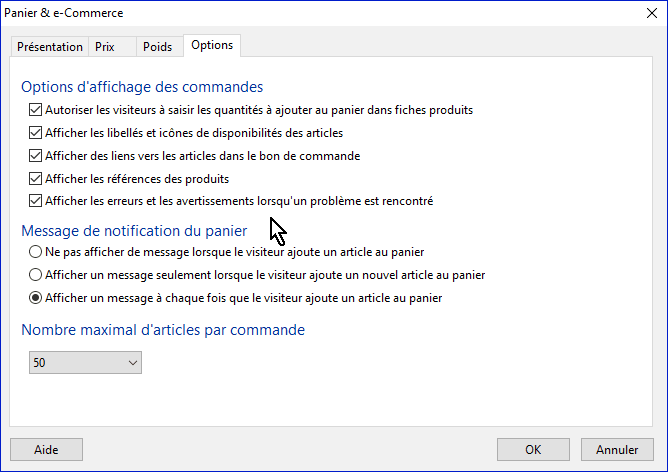668x472 pixels.
Task: Toggle errors and warnings display checkbox
Action: click(x=36, y=202)
